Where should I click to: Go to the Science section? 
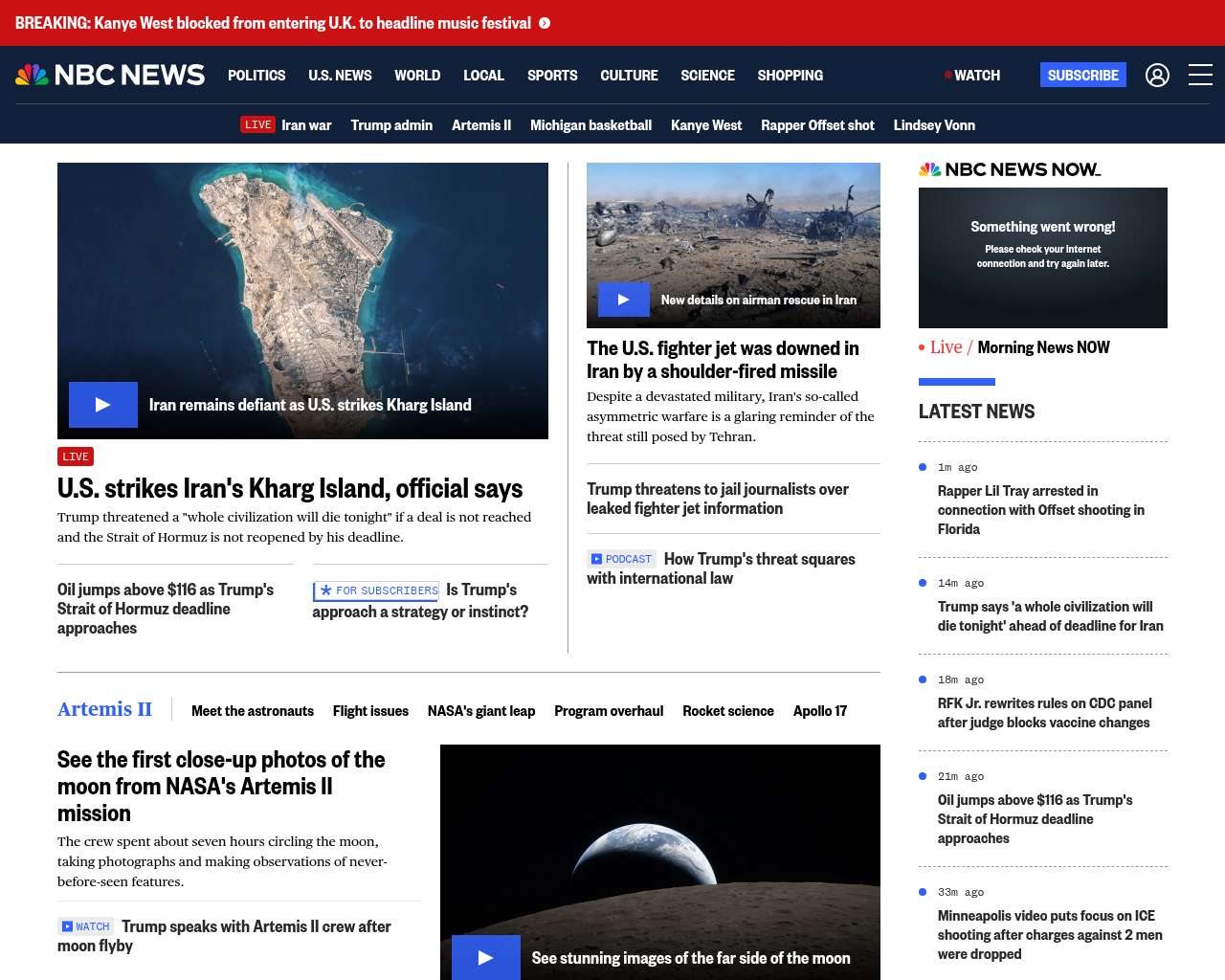tap(707, 75)
